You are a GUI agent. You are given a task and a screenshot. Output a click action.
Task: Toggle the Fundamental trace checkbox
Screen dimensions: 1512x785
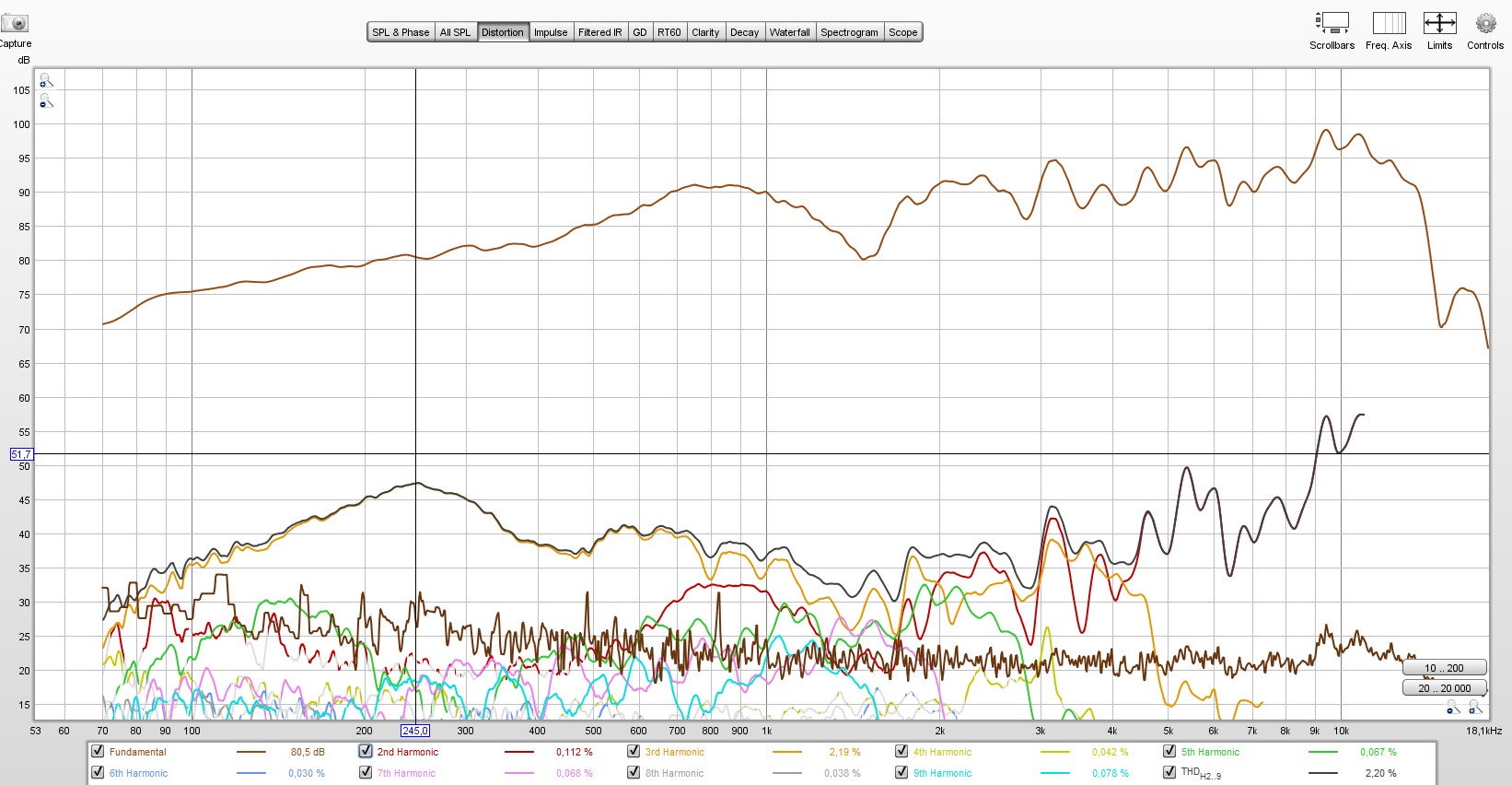click(x=98, y=751)
